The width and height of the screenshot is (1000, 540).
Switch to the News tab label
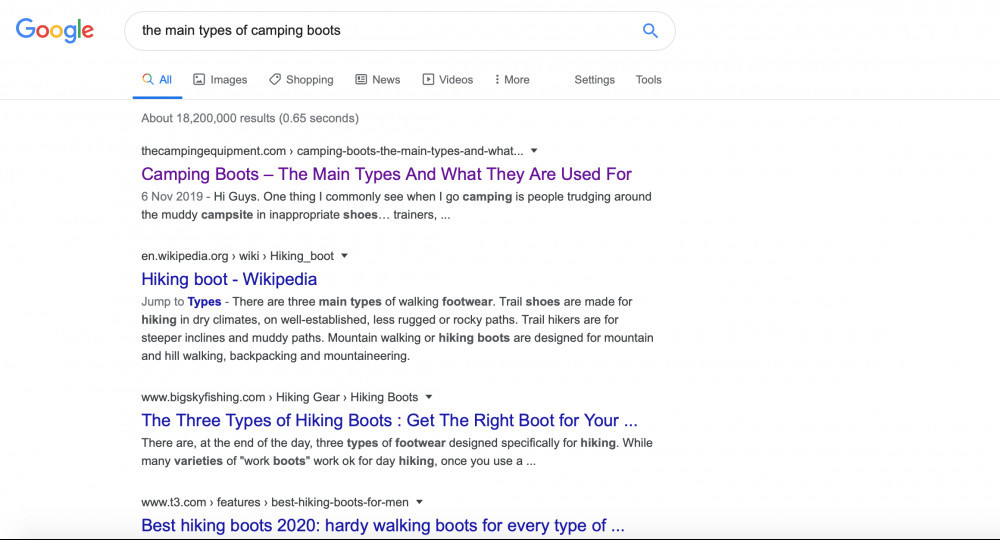pos(386,80)
